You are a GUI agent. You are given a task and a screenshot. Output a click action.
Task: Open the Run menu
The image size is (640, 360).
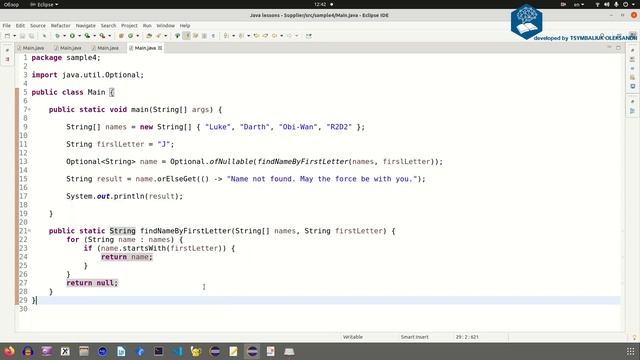(x=147, y=25)
